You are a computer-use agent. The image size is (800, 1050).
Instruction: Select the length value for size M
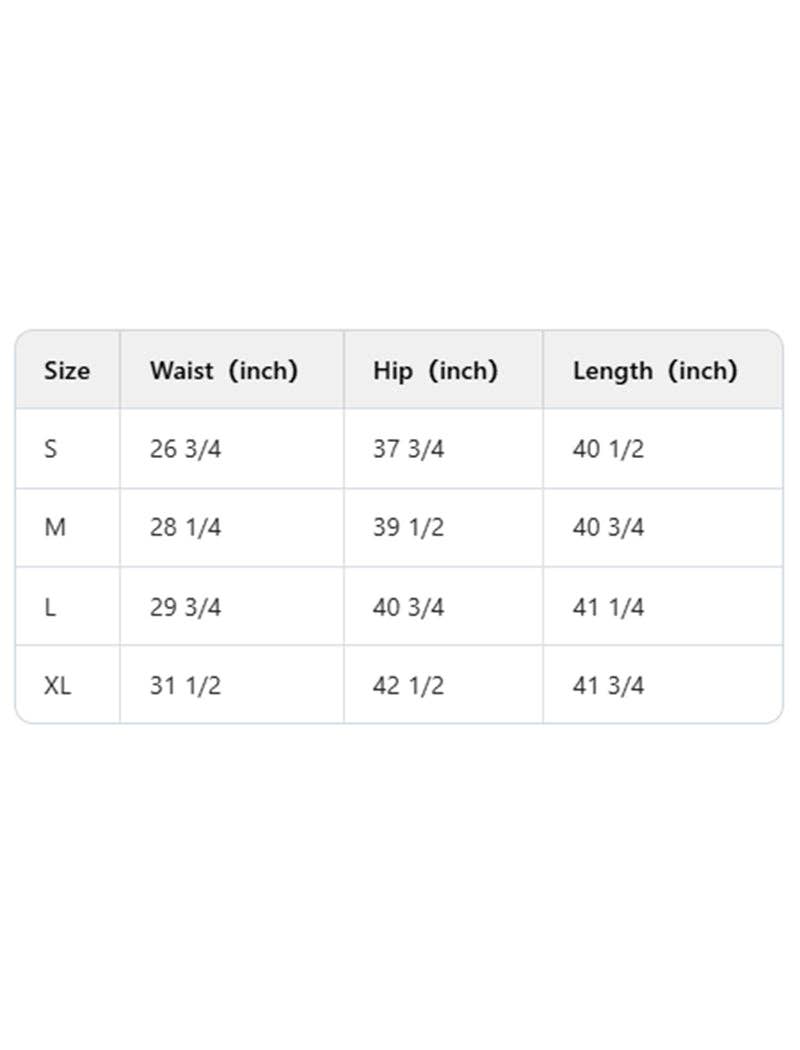click(x=608, y=527)
